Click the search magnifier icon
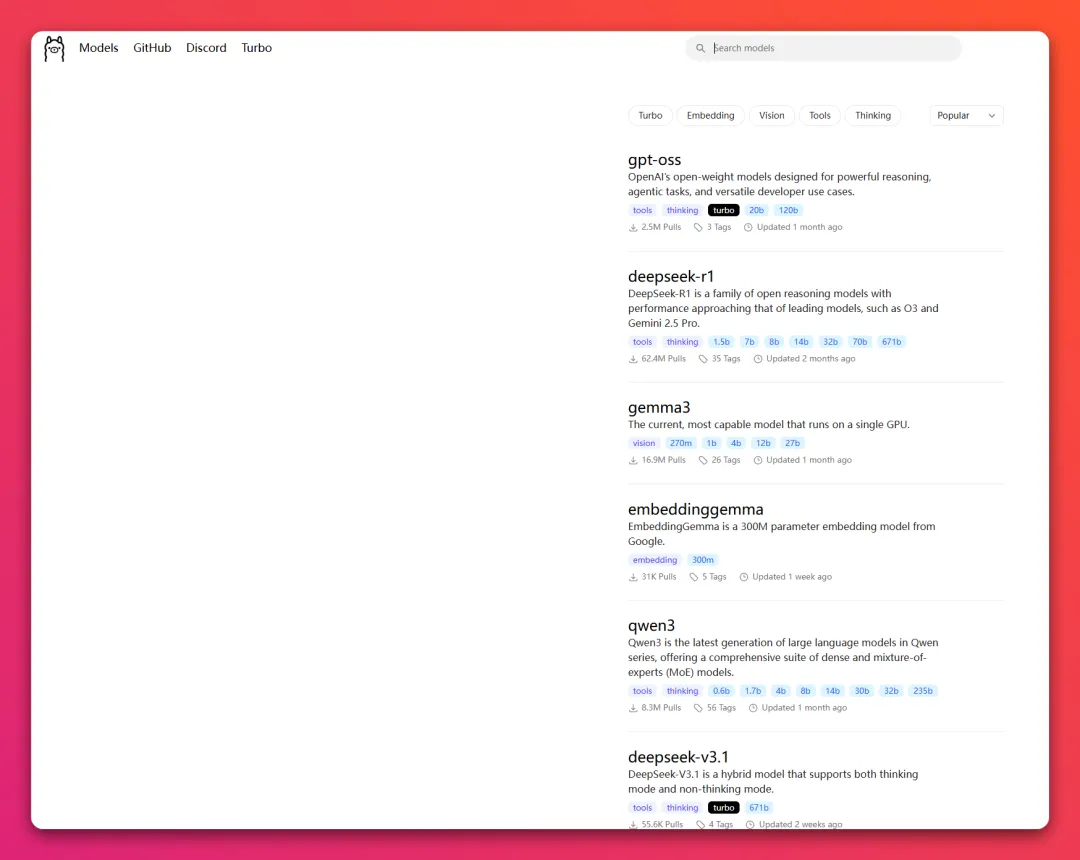 pyautogui.click(x=700, y=48)
